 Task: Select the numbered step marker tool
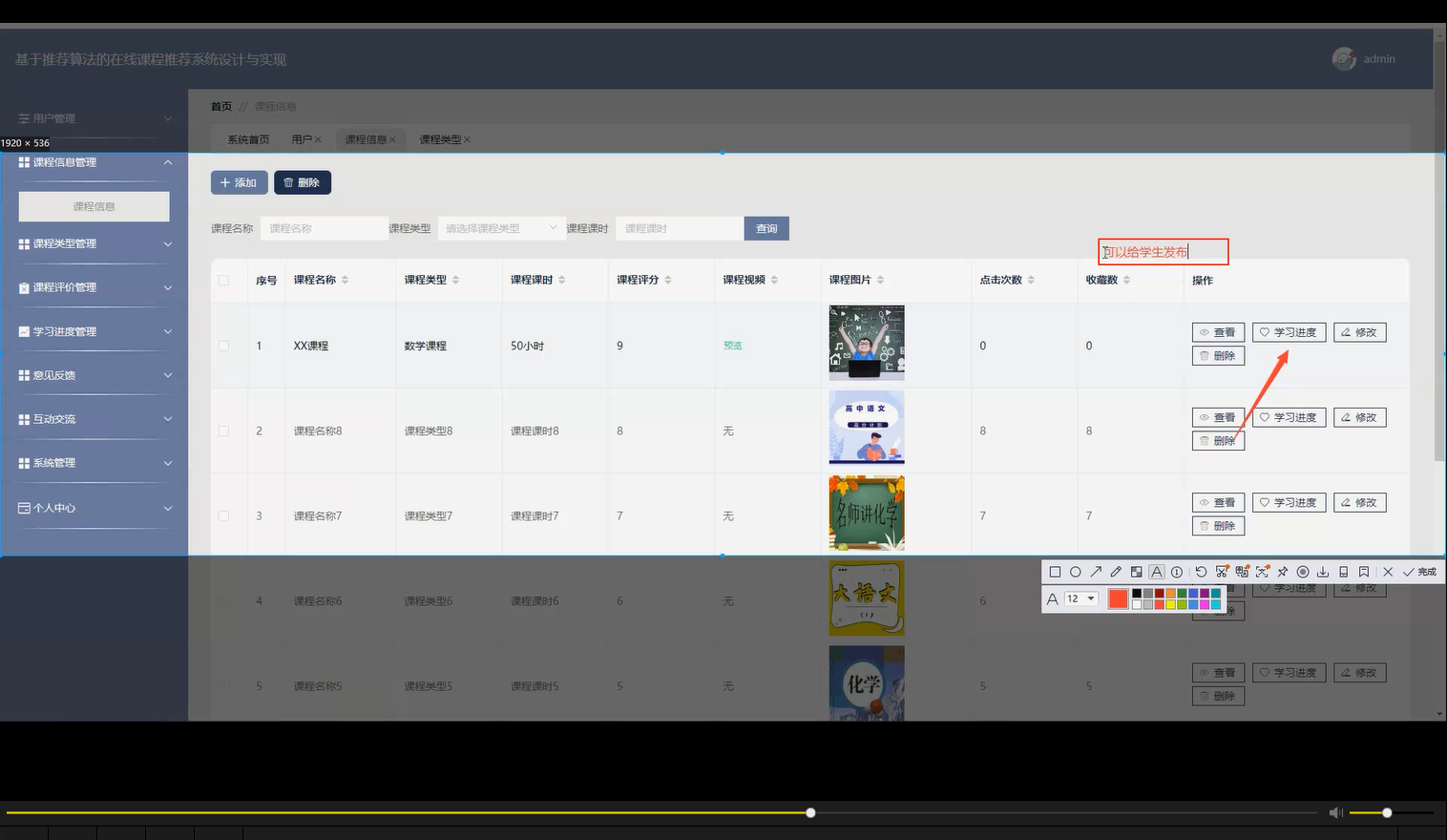(1177, 572)
